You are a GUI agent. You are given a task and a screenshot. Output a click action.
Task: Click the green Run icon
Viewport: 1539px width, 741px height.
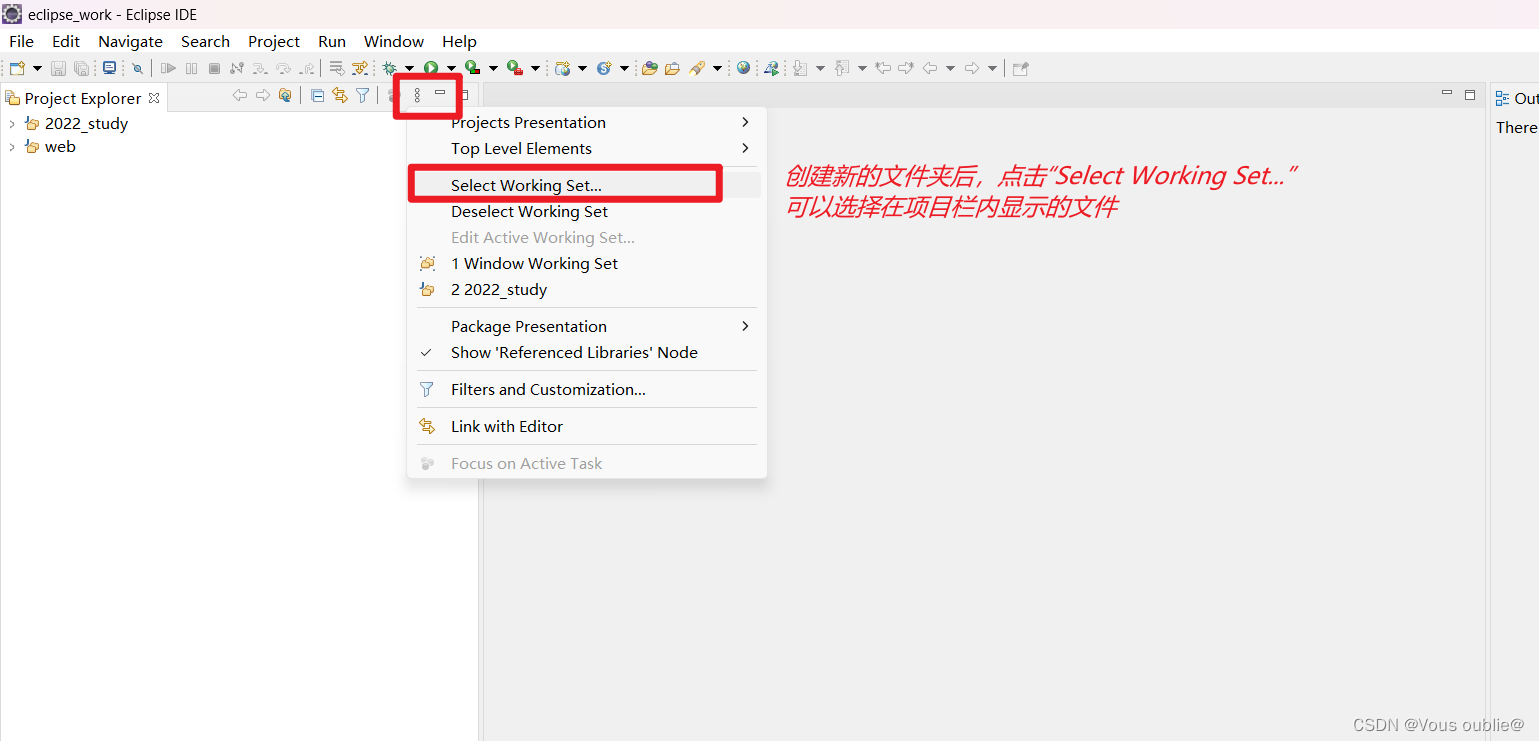point(431,68)
